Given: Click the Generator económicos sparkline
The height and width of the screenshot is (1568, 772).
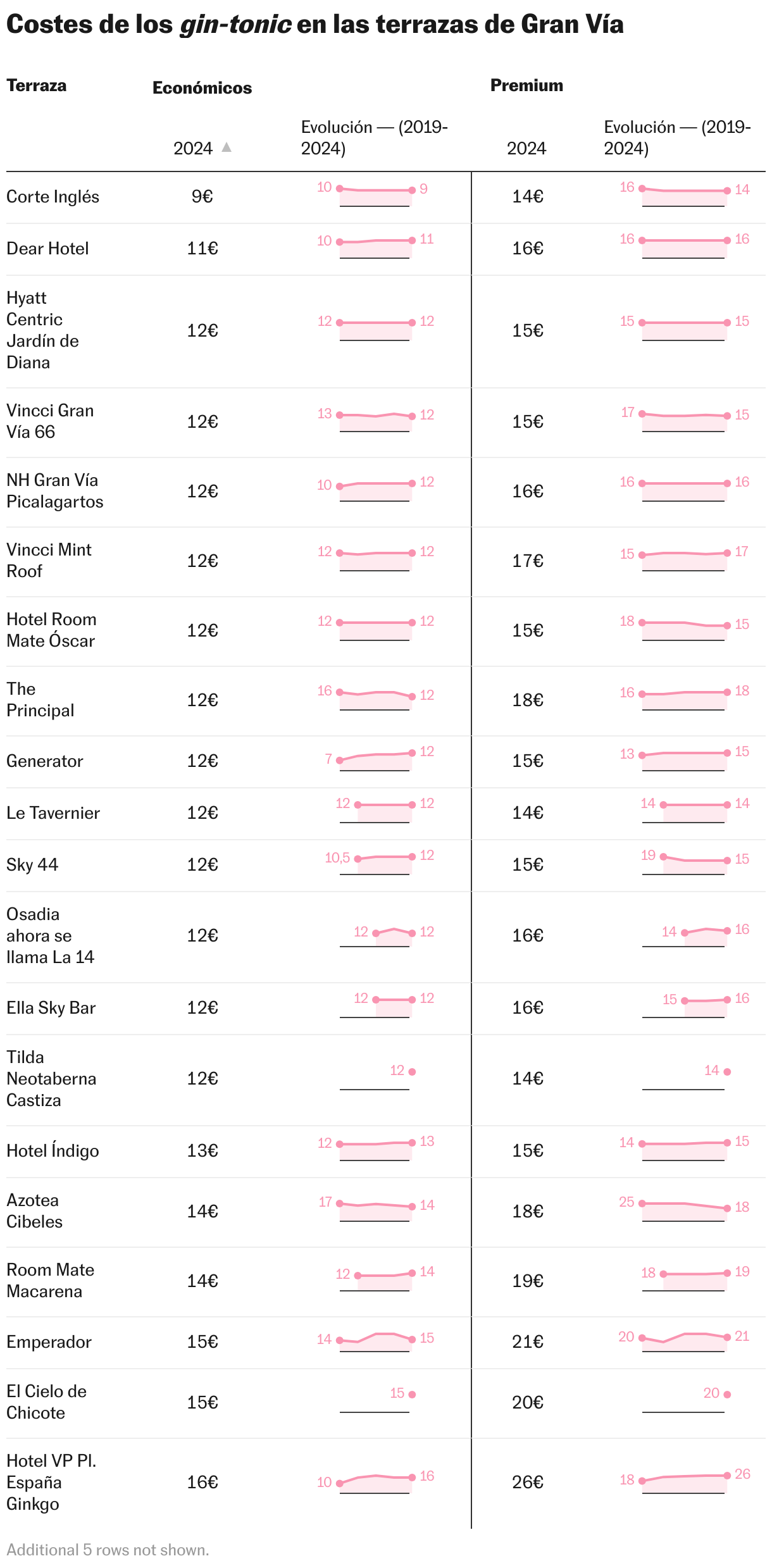Looking at the screenshot, I should pyautogui.click(x=375, y=761).
